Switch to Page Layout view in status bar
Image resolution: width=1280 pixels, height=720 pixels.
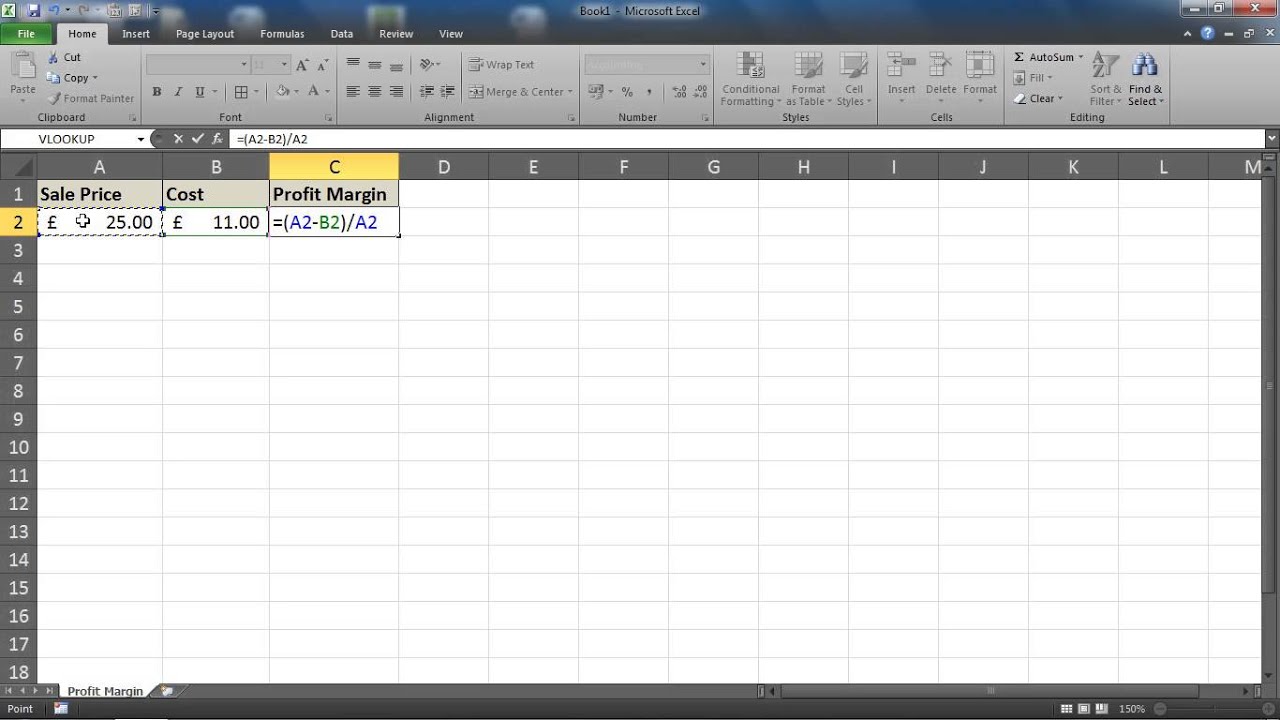click(x=1085, y=709)
